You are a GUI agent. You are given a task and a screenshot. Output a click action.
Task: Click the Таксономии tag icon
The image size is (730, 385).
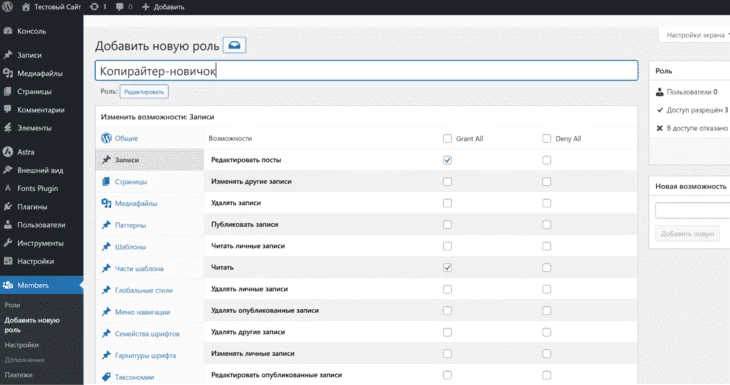(106, 377)
